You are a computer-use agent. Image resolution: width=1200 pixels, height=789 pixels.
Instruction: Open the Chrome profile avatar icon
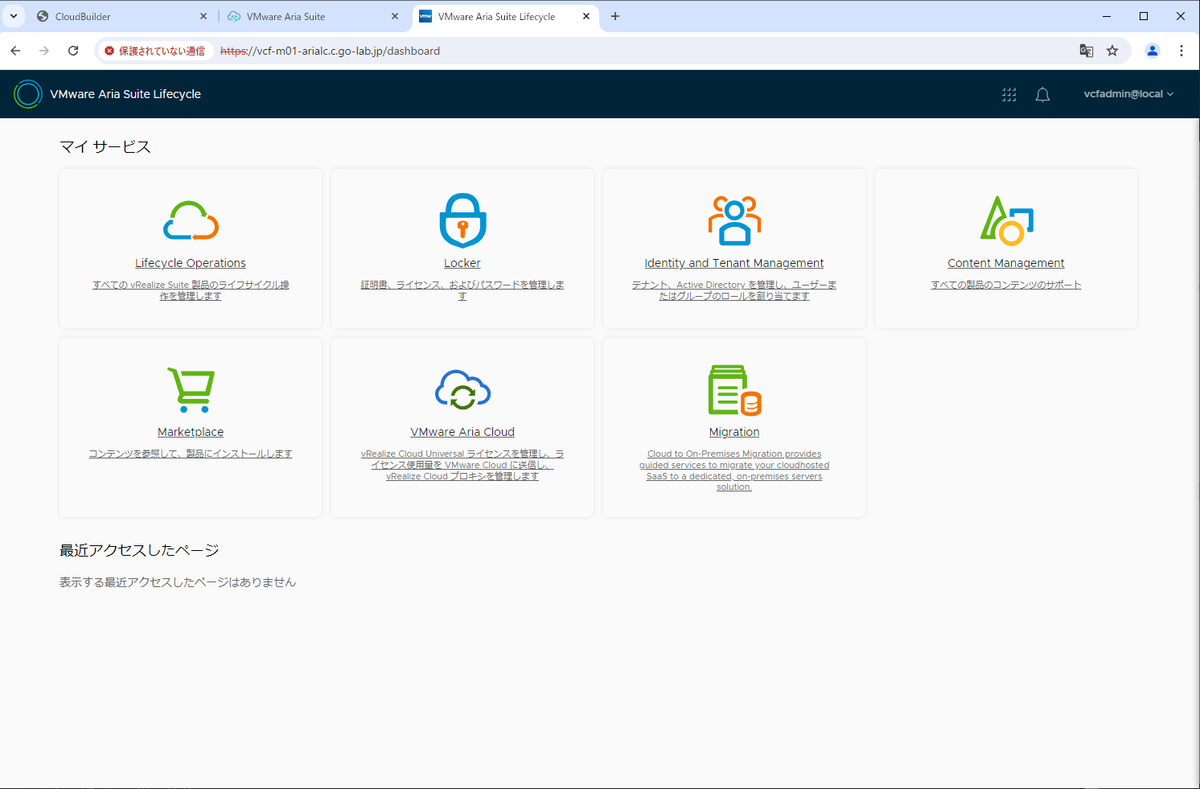[x=1152, y=50]
